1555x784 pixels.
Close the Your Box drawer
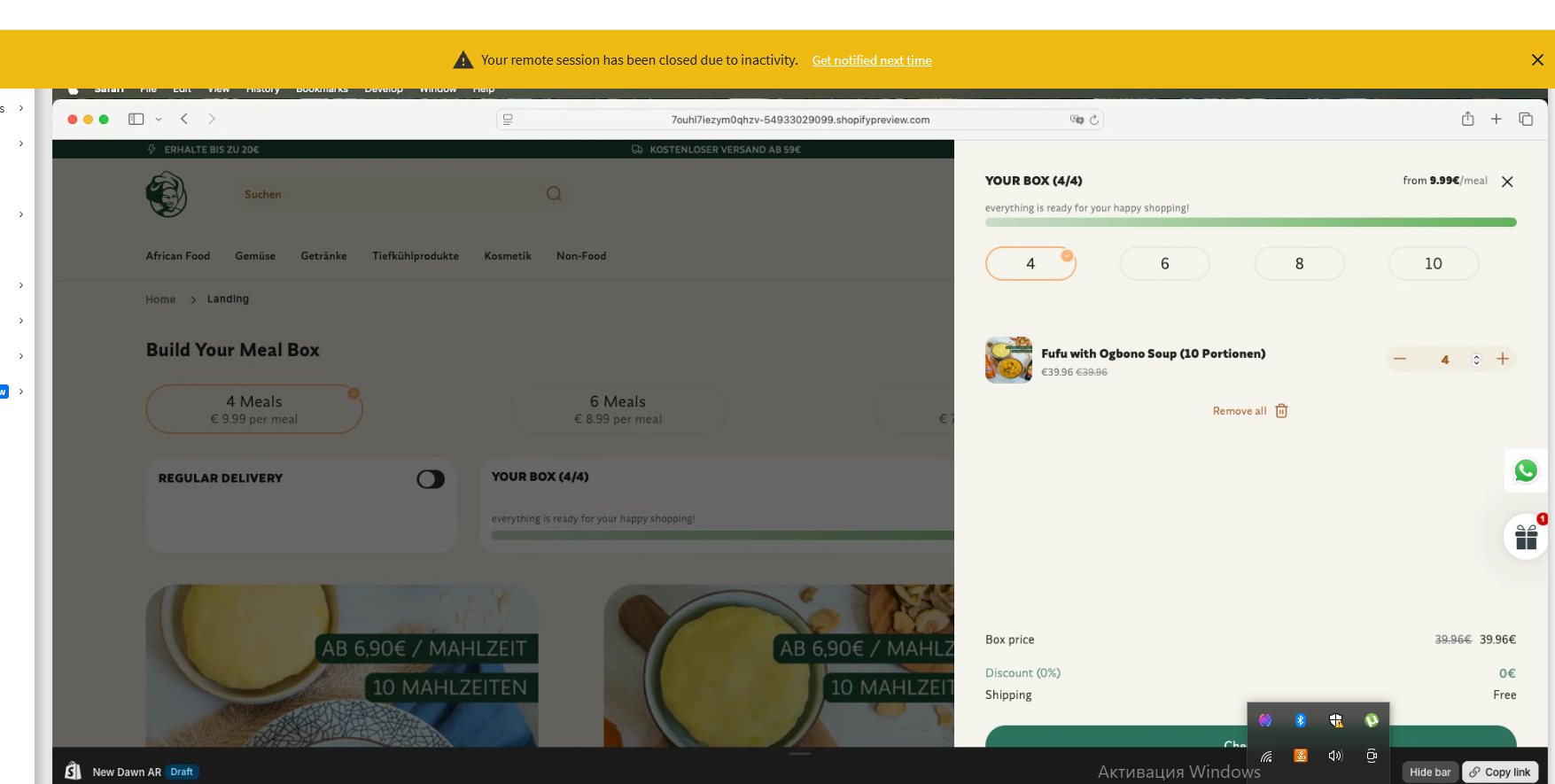pos(1507,182)
